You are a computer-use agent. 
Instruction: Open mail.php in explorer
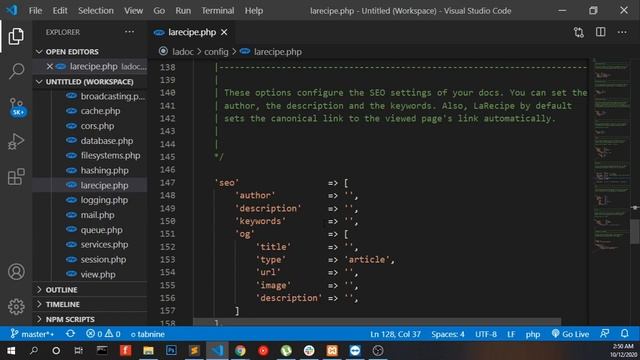pyautogui.click(x=99, y=215)
